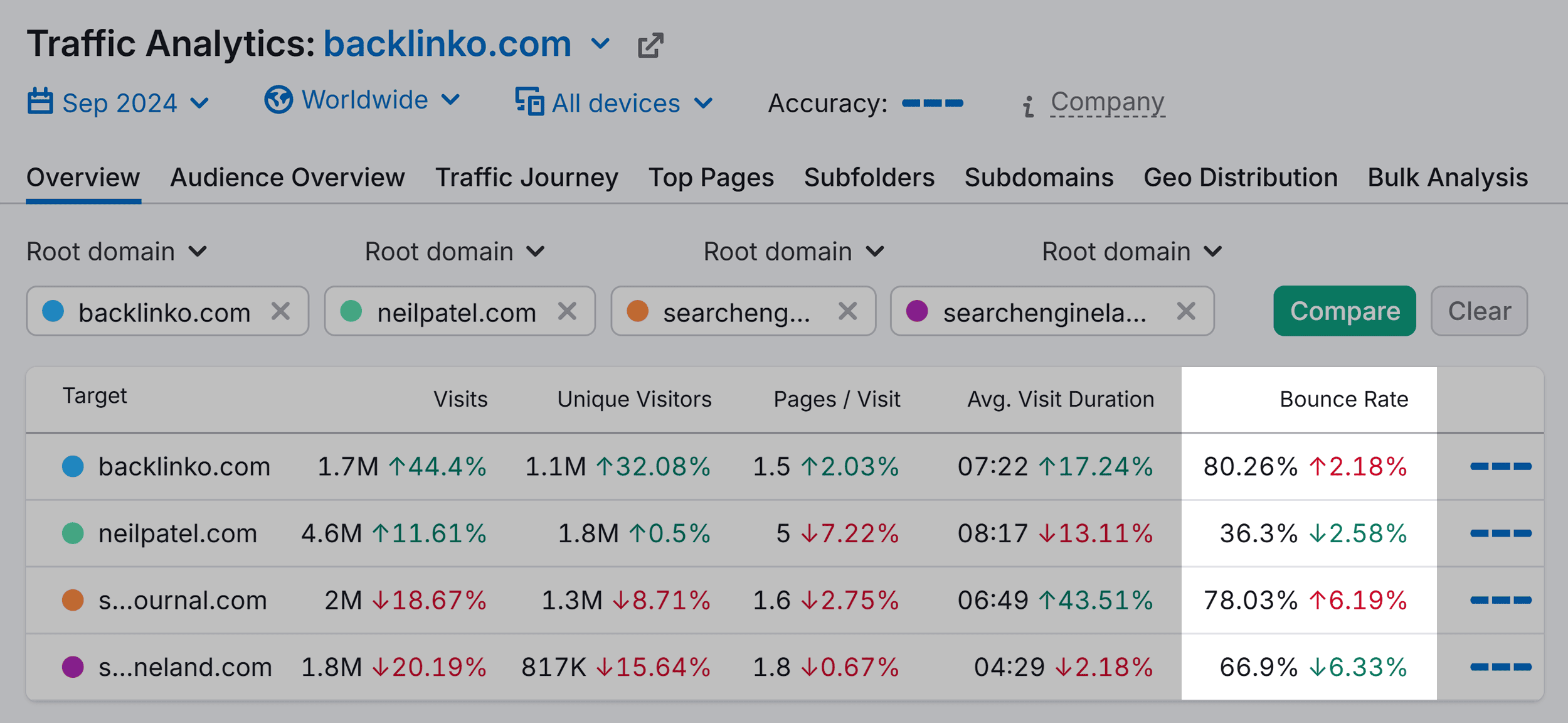Go to the Subdomains tab

(1039, 178)
